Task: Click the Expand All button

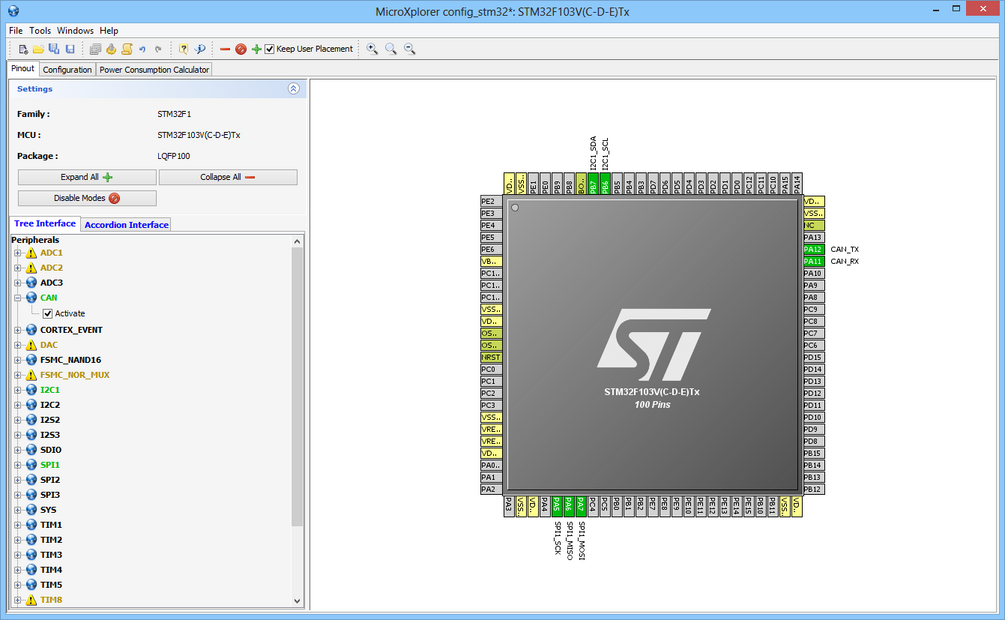Action: point(87,177)
